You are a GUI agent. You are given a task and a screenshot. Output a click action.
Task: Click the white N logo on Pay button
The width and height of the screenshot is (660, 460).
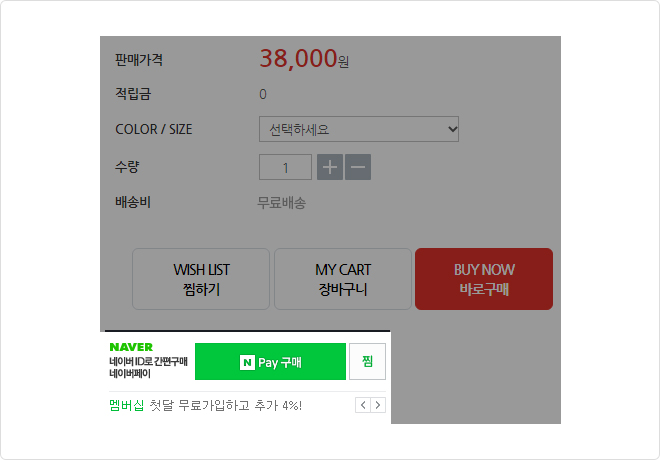point(247,362)
